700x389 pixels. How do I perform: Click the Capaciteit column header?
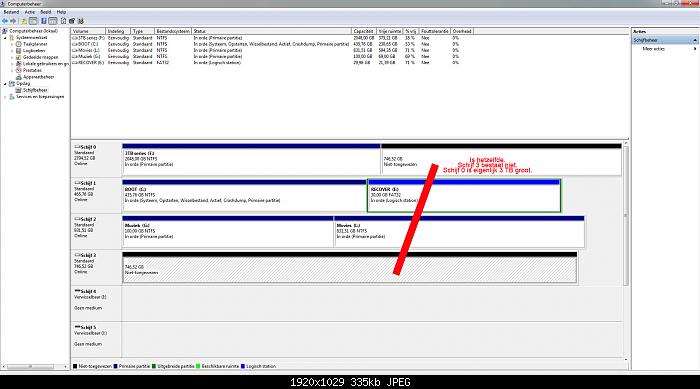[363, 31]
